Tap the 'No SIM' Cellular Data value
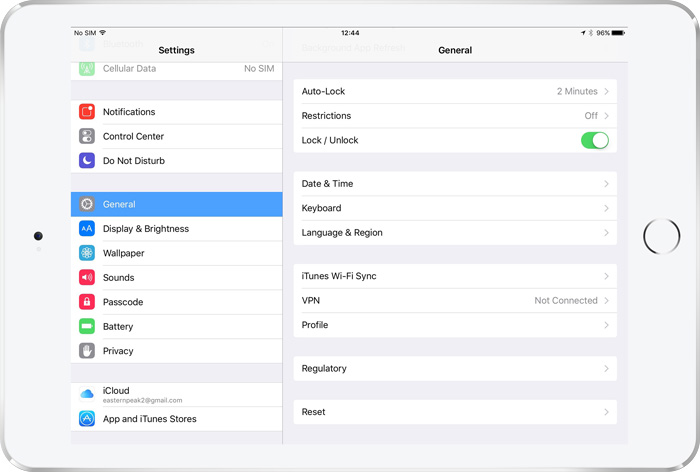Screen dimensions: 700x472 pos(259,68)
